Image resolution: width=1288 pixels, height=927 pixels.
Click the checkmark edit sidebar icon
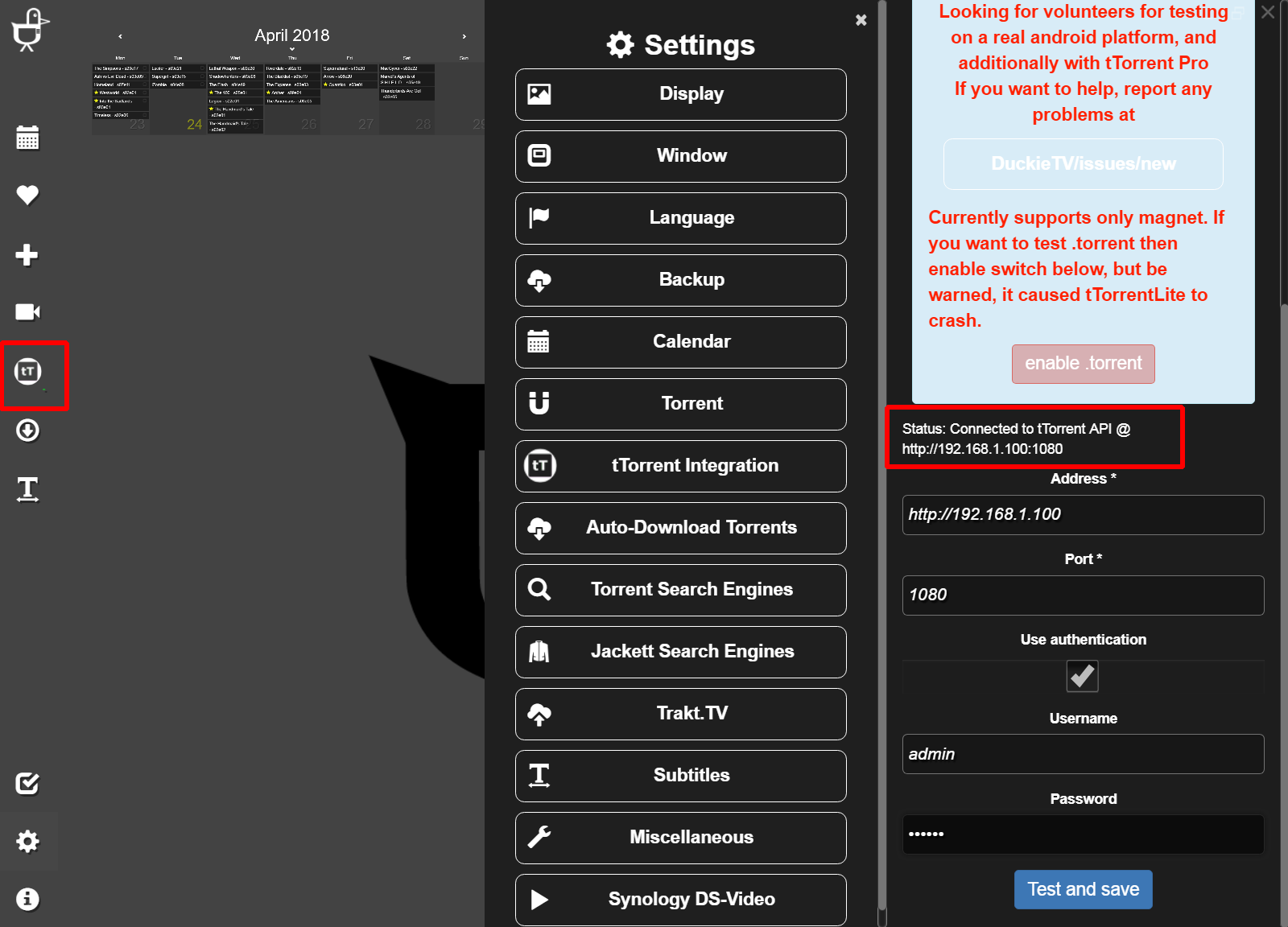tap(28, 783)
